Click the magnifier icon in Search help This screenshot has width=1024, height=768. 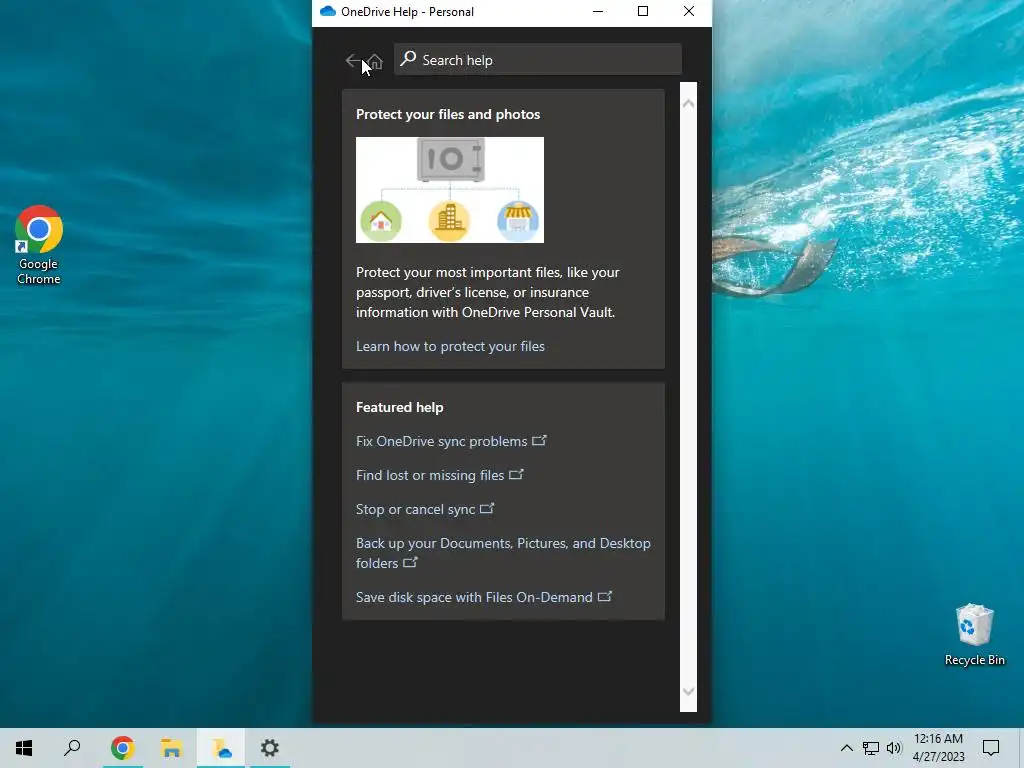[x=408, y=59]
